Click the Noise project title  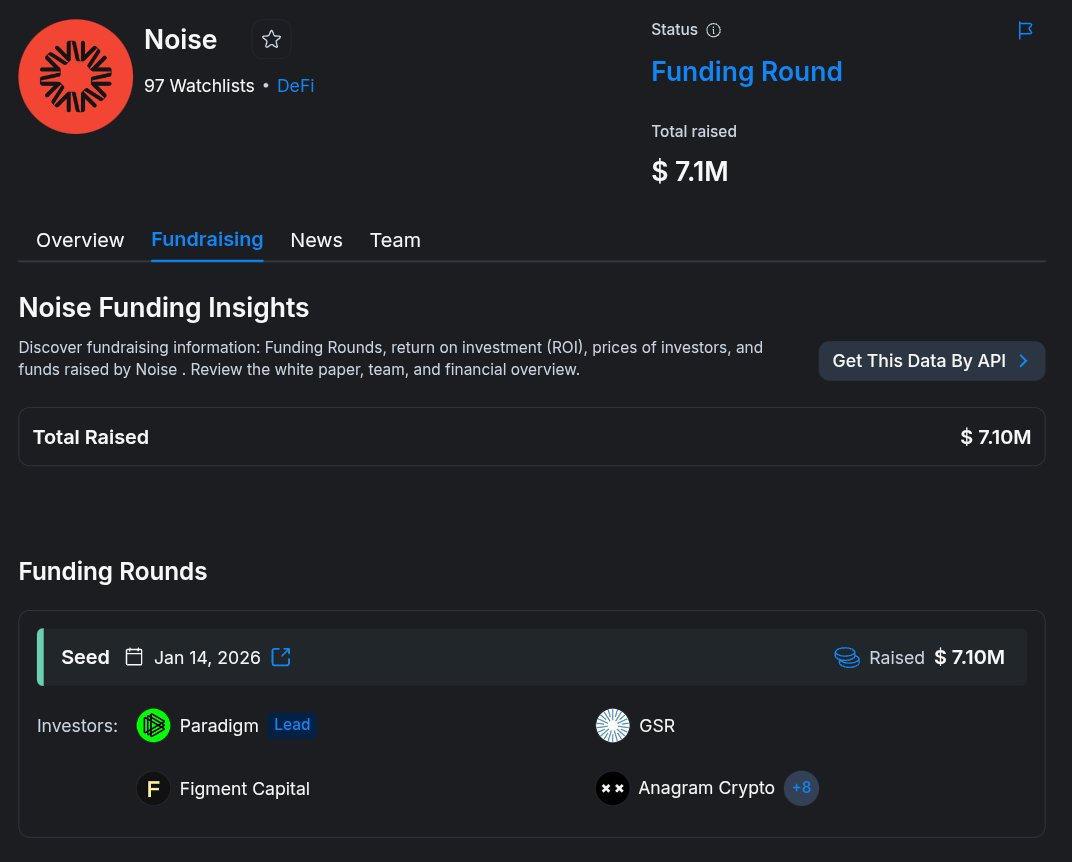coord(180,40)
